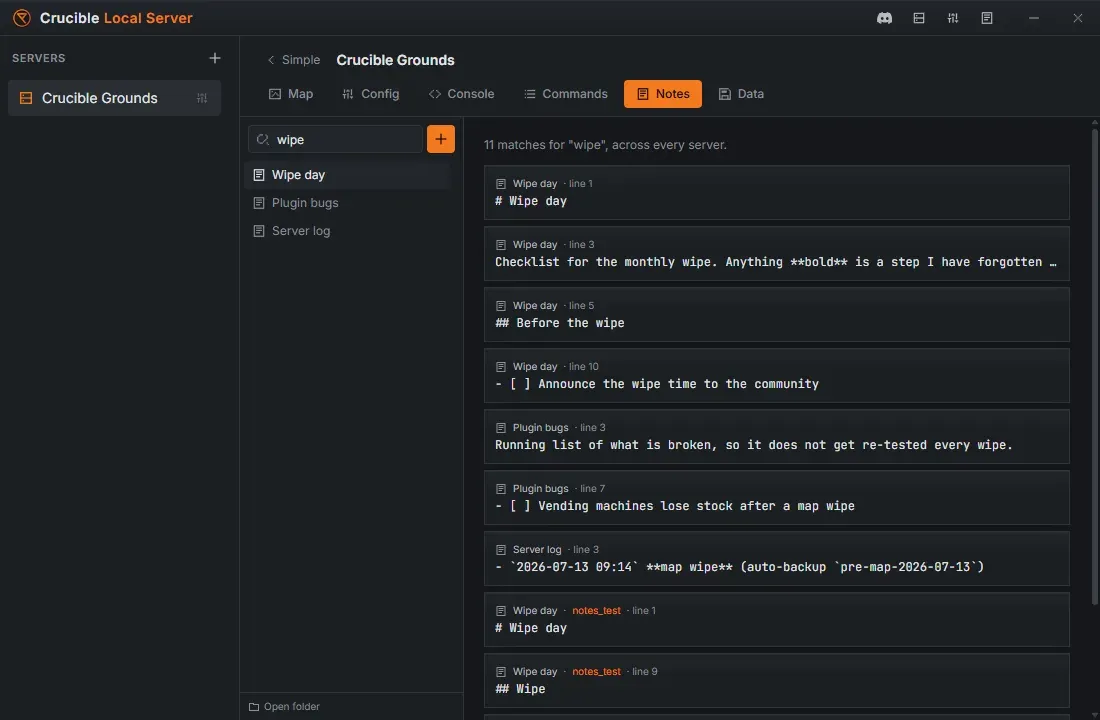This screenshot has height=720, width=1100.
Task: Click the results panel vertical scrollbar
Action: 1094,365
